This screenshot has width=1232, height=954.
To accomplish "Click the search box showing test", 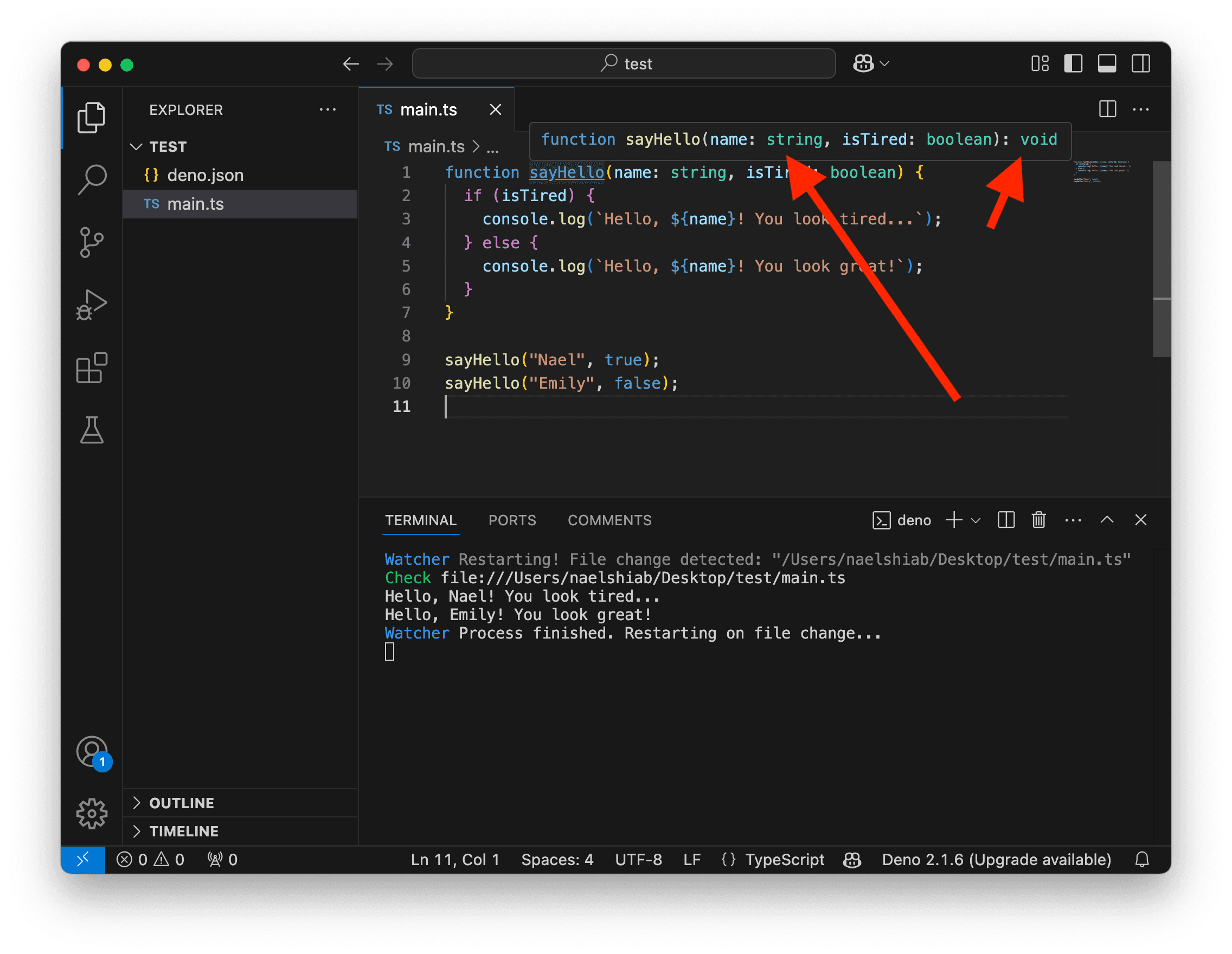I will [x=624, y=63].
